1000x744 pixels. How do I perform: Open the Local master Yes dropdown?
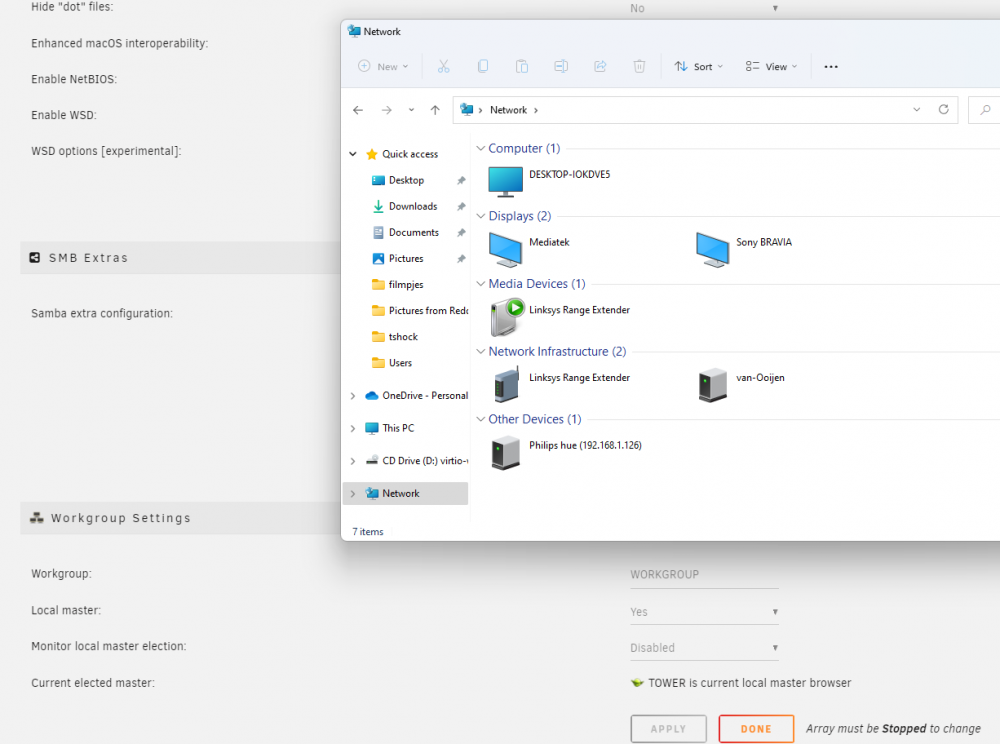tap(704, 612)
